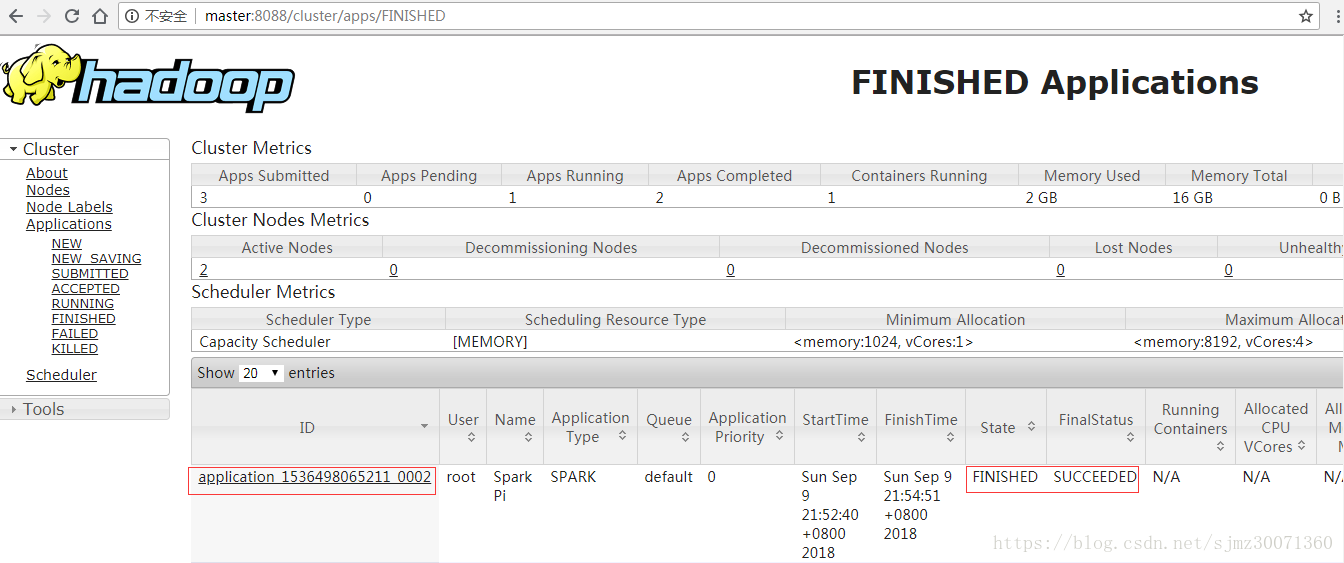Image resolution: width=1344 pixels, height=563 pixels.
Task: Sort by User column sort icon
Action: click(471, 437)
